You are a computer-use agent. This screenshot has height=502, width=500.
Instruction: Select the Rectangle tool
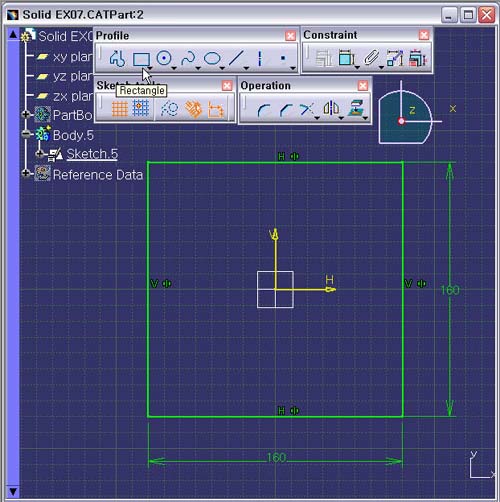coord(141,59)
